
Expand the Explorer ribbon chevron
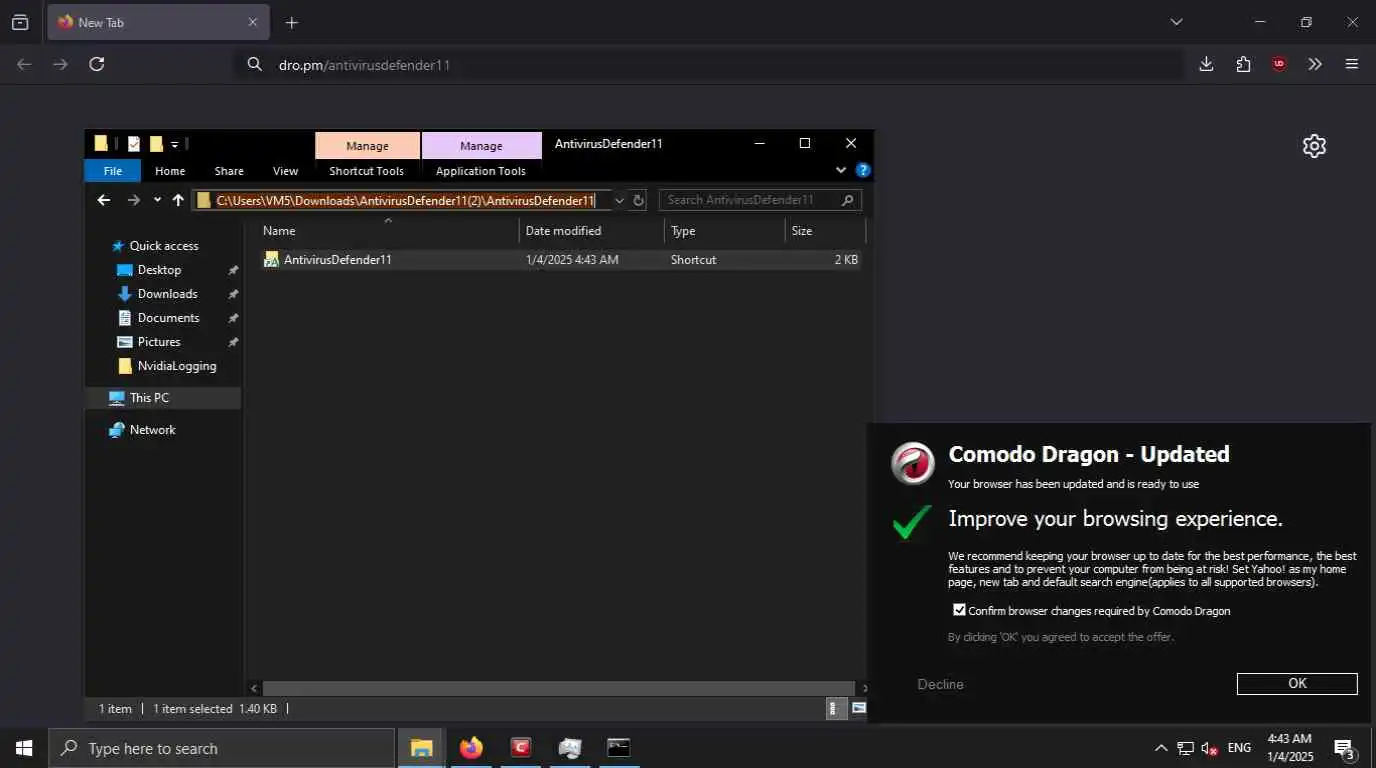[x=841, y=170]
